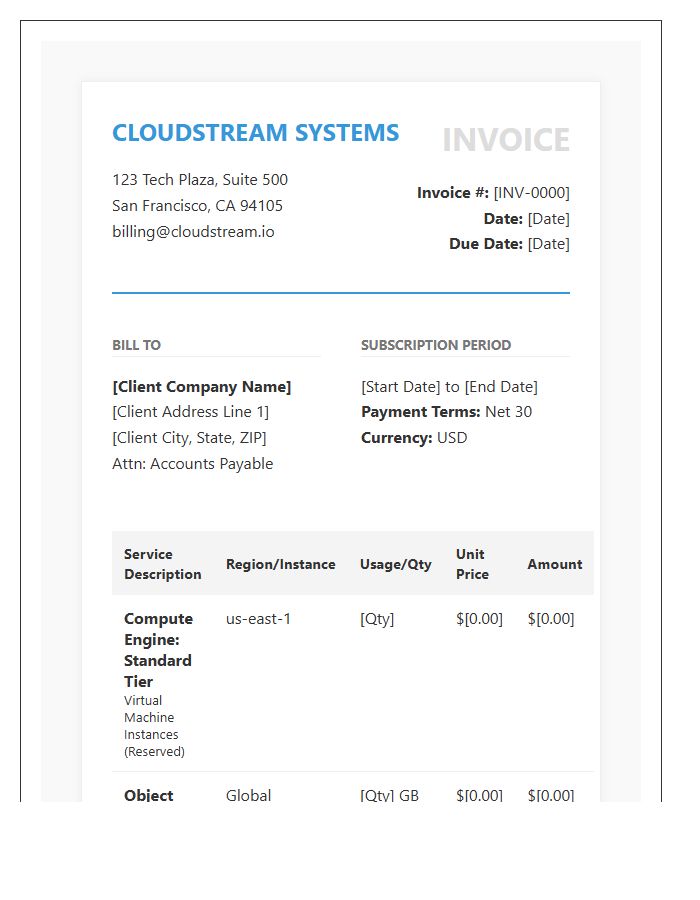Click the Unit Price column header
The image size is (700, 900).
[x=472, y=564]
